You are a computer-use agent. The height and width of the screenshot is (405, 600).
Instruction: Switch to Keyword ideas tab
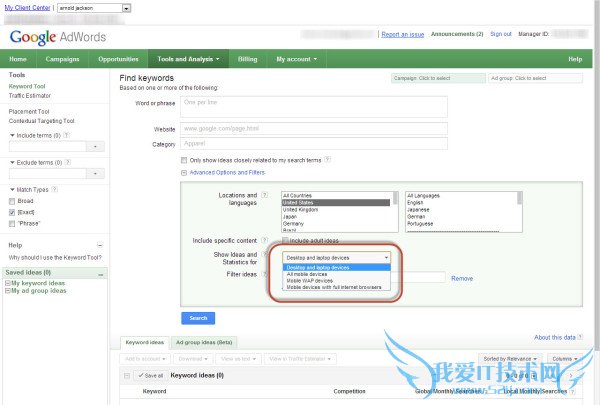point(145,342)
